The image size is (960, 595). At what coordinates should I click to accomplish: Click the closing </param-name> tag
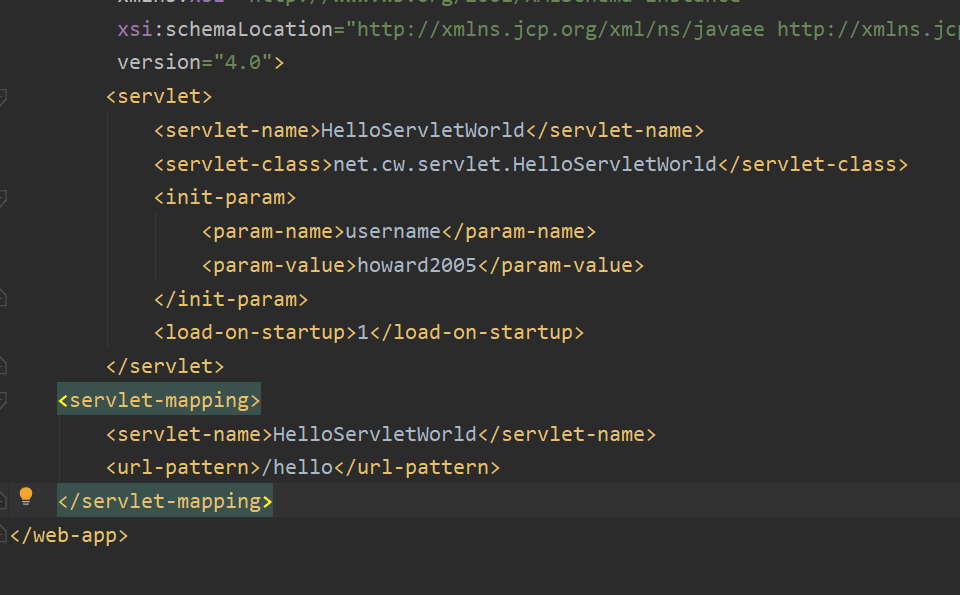(x=519, y=231)
